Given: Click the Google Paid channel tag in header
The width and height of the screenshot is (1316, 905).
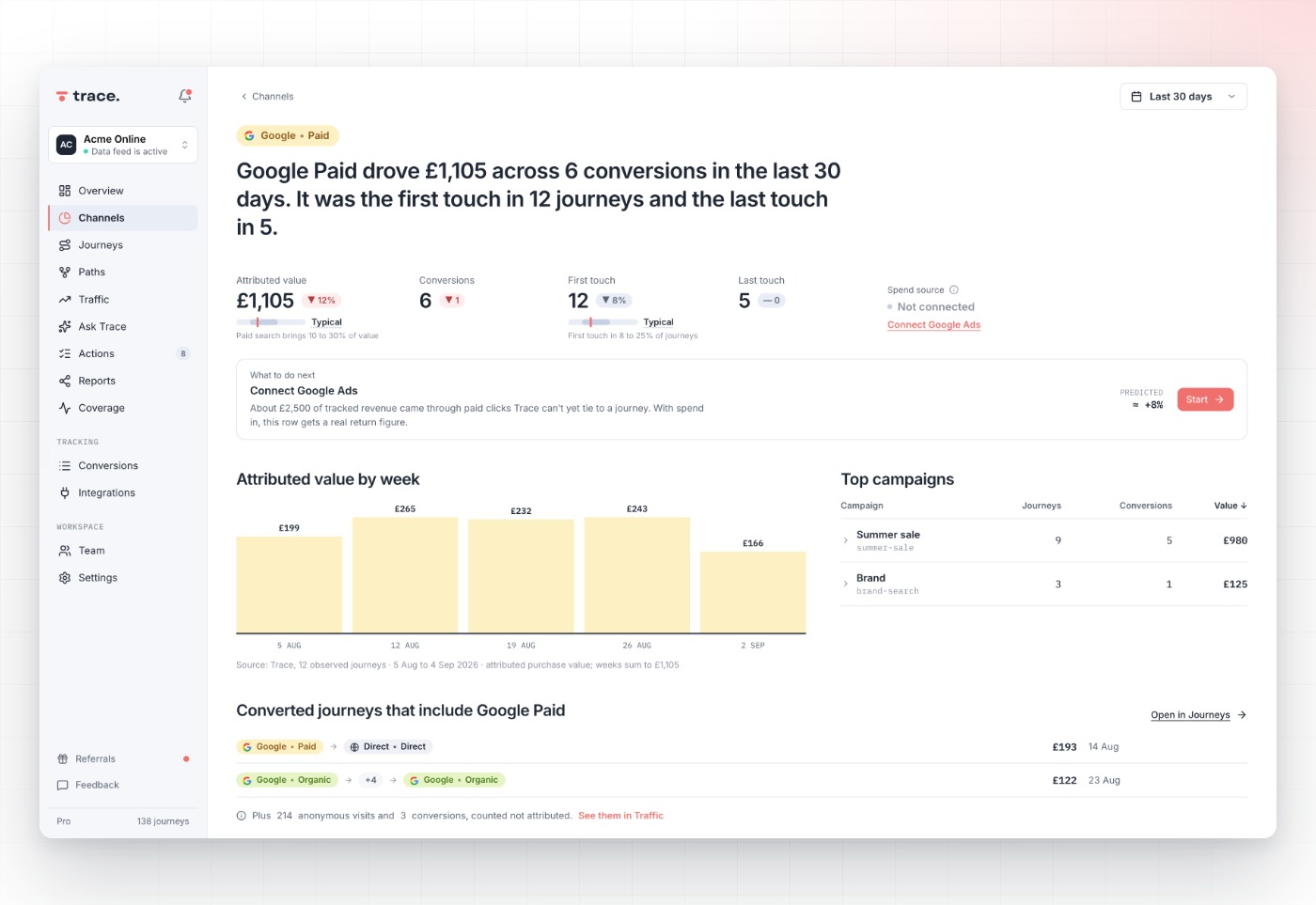Looking at the screenshot, I should click(x=288, y=136).
